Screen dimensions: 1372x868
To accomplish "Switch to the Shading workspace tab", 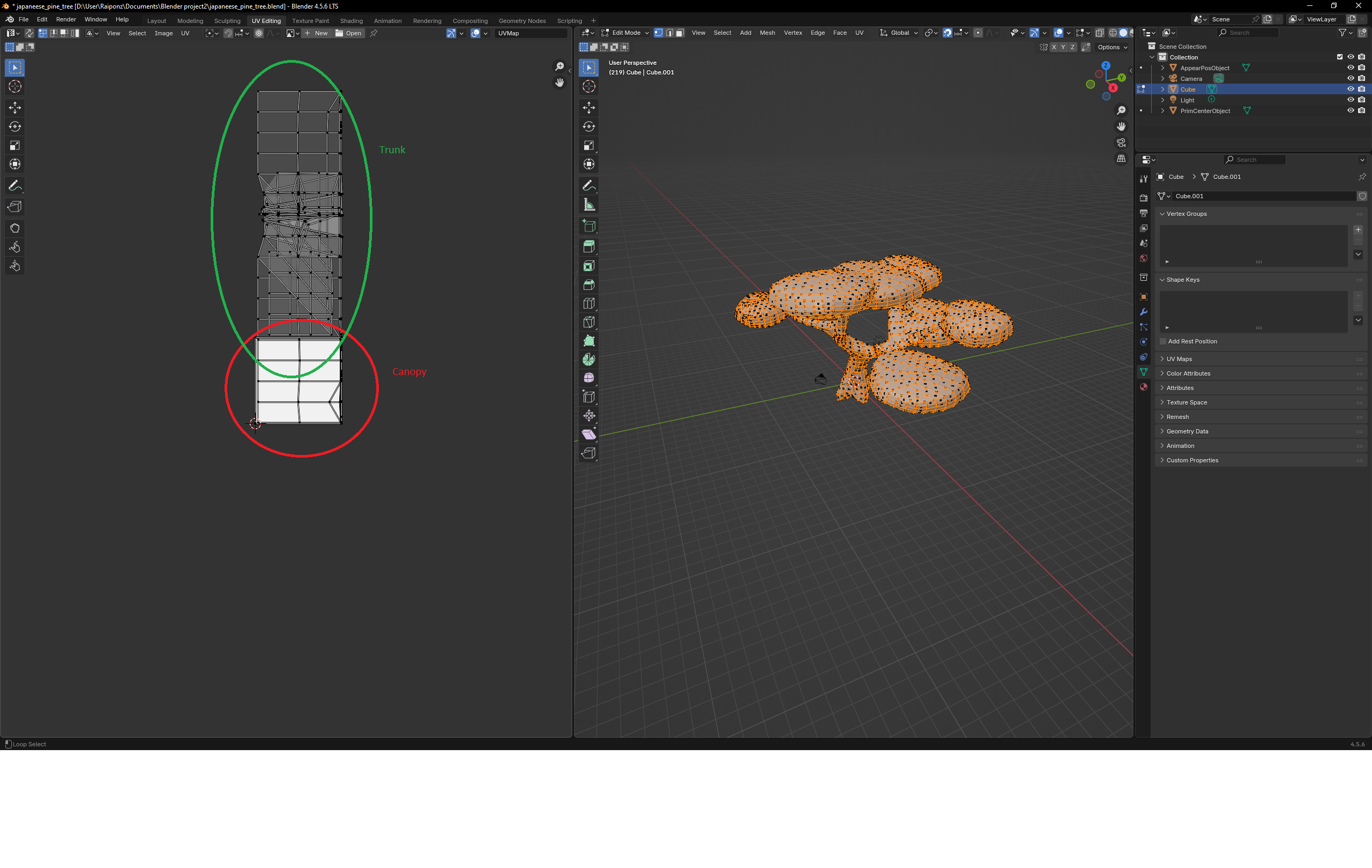I will 351,21.
